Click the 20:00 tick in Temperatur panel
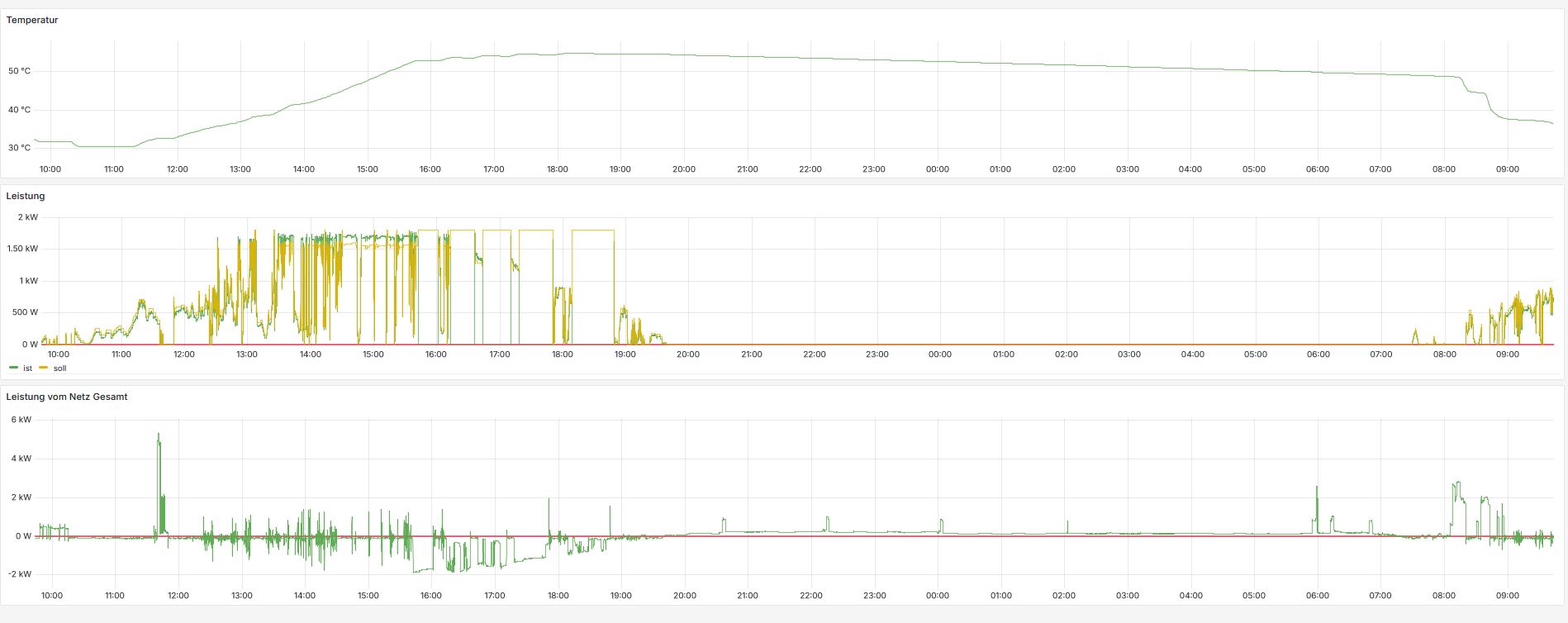 [x=684, y=169]
